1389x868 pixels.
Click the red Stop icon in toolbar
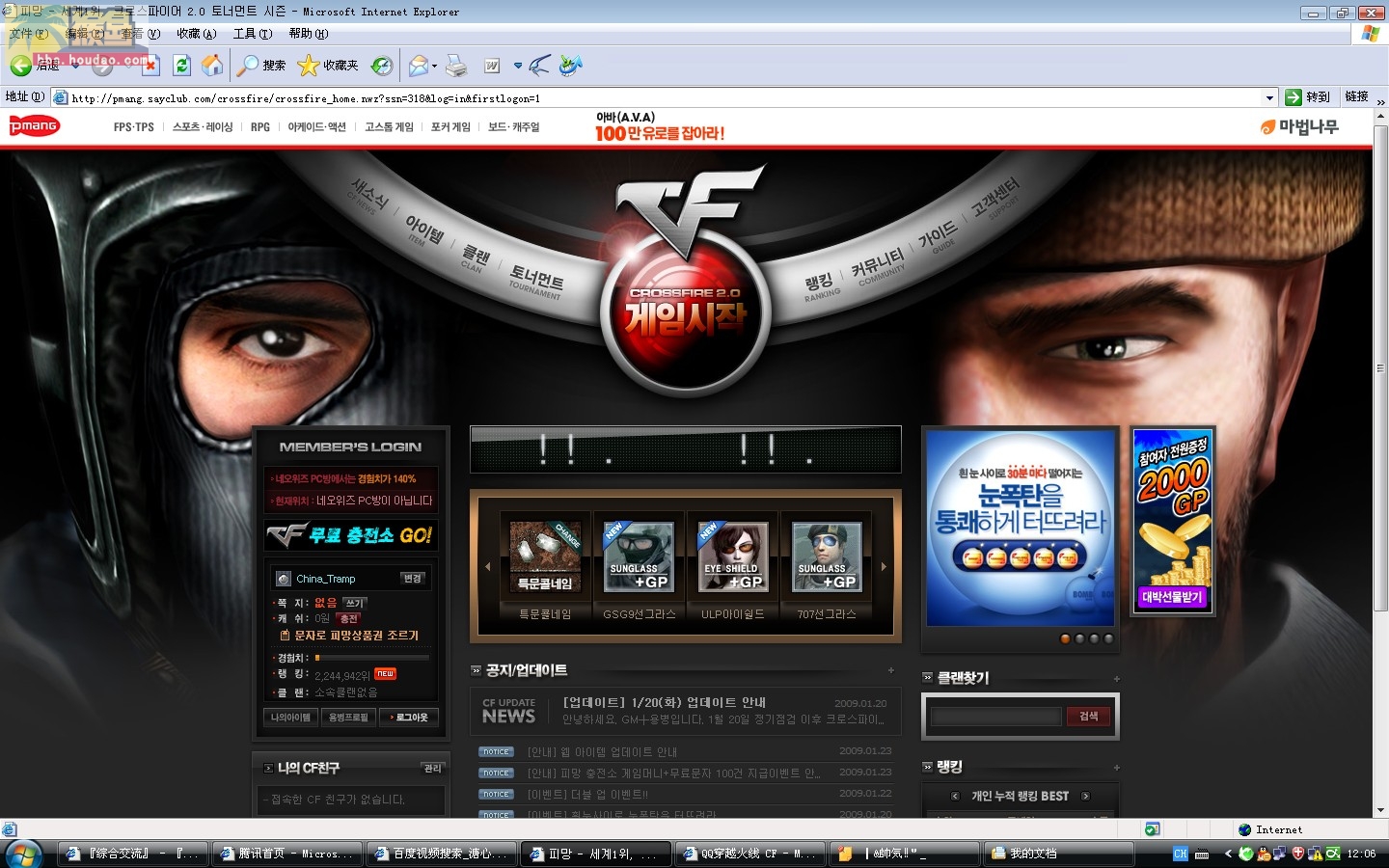(150, 66)
